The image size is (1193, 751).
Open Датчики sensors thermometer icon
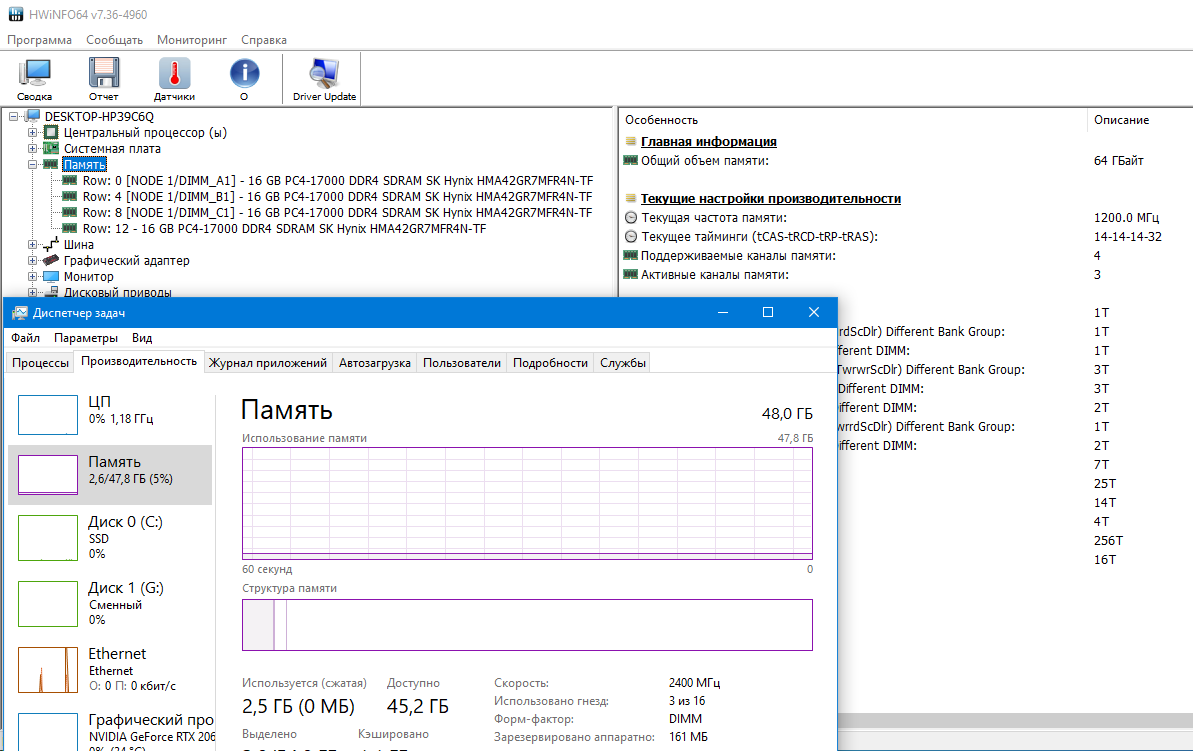coord(174,79)
